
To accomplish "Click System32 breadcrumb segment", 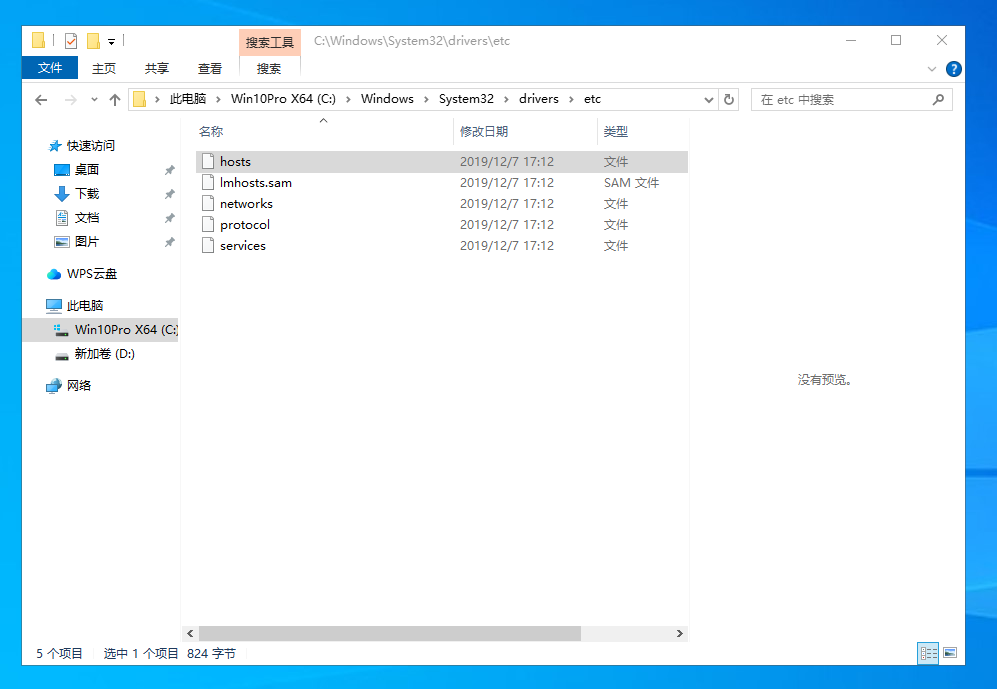I will click(466, 99).
